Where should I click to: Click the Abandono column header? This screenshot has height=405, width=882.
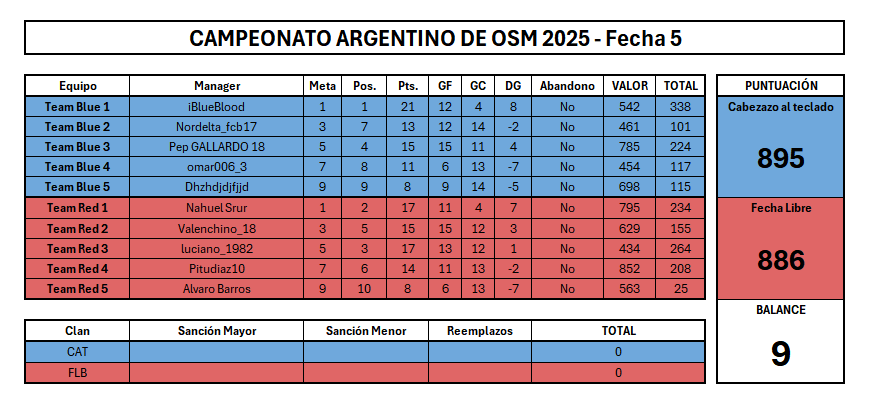tap(567, 86)
